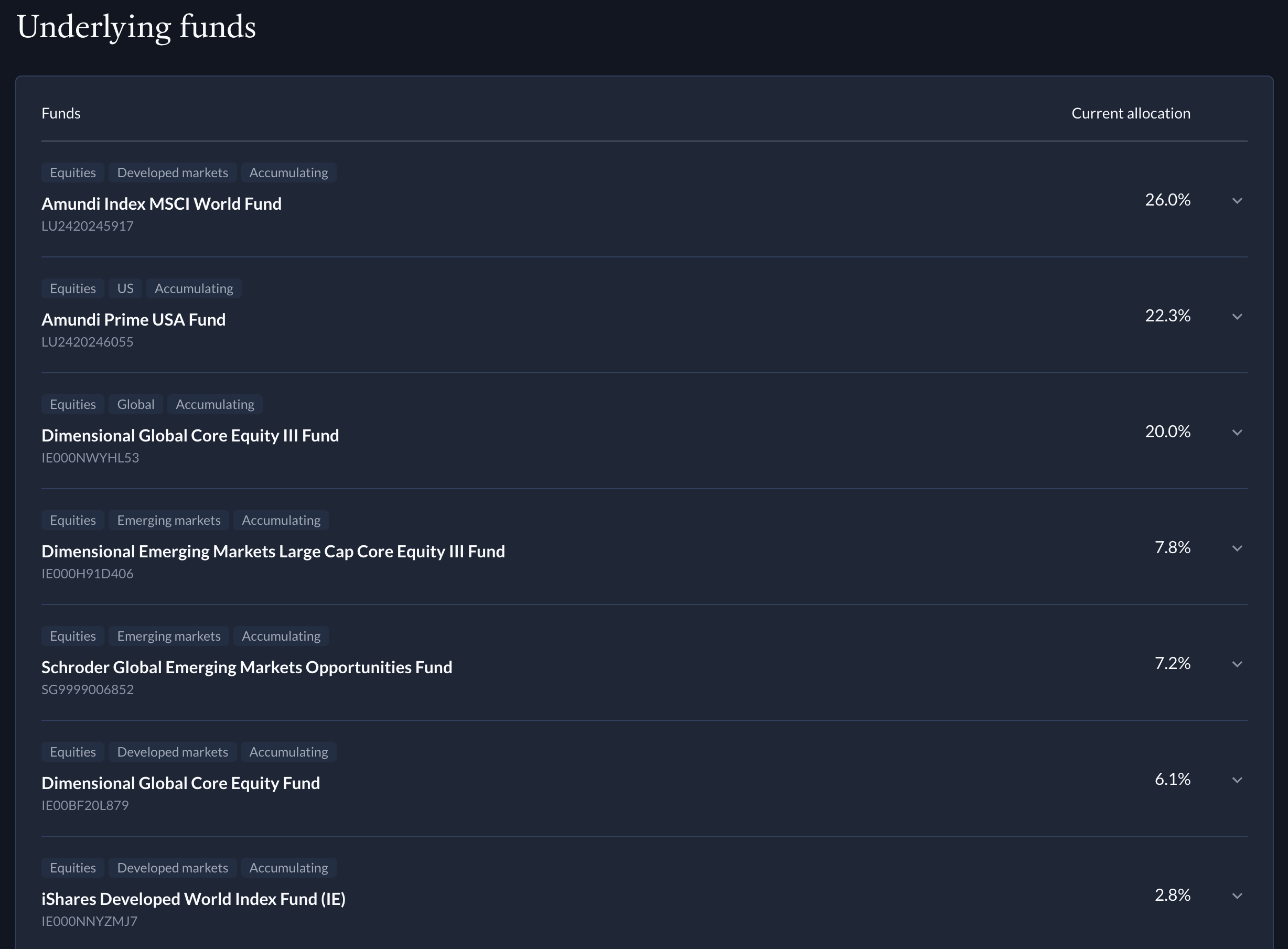Click the Funds column header

pos(61,113)
